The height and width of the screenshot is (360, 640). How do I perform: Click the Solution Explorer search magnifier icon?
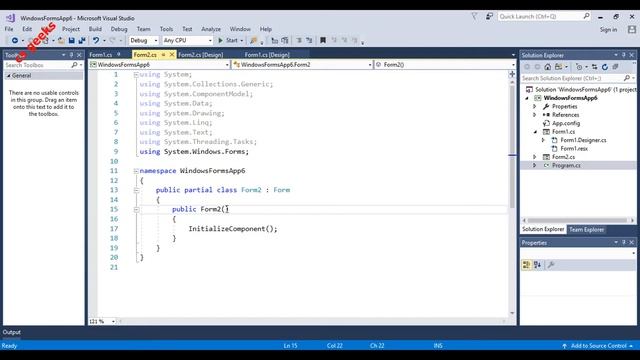coord(627,78)
